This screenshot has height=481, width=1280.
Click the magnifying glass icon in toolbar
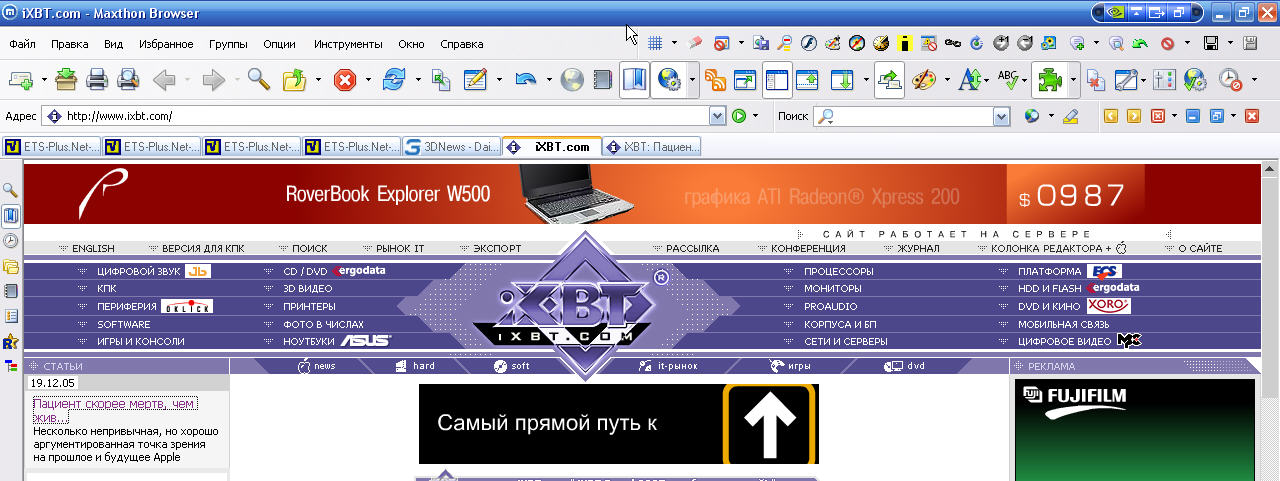point(259,80)
